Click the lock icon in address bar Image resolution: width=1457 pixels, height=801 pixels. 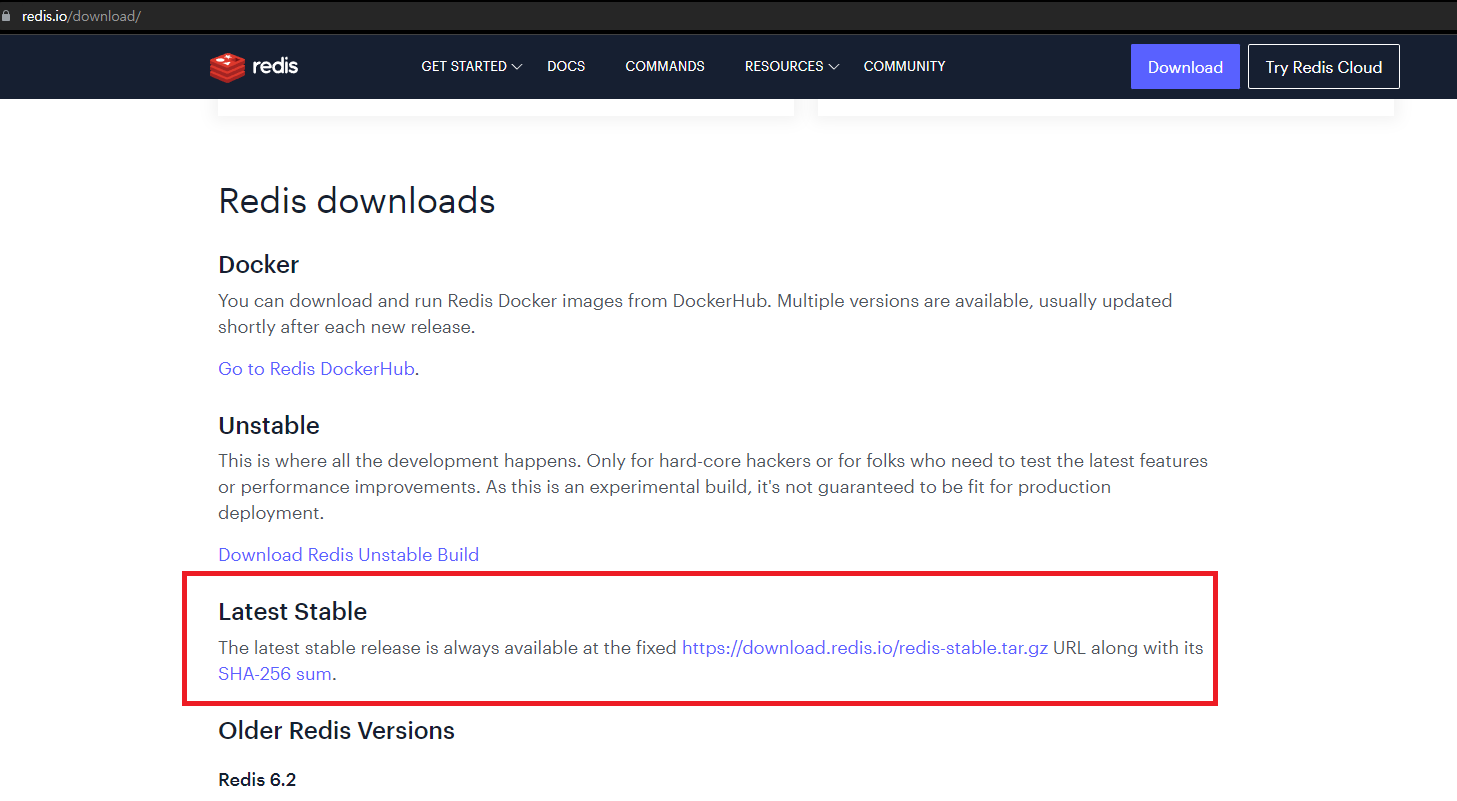click(7, 16)
